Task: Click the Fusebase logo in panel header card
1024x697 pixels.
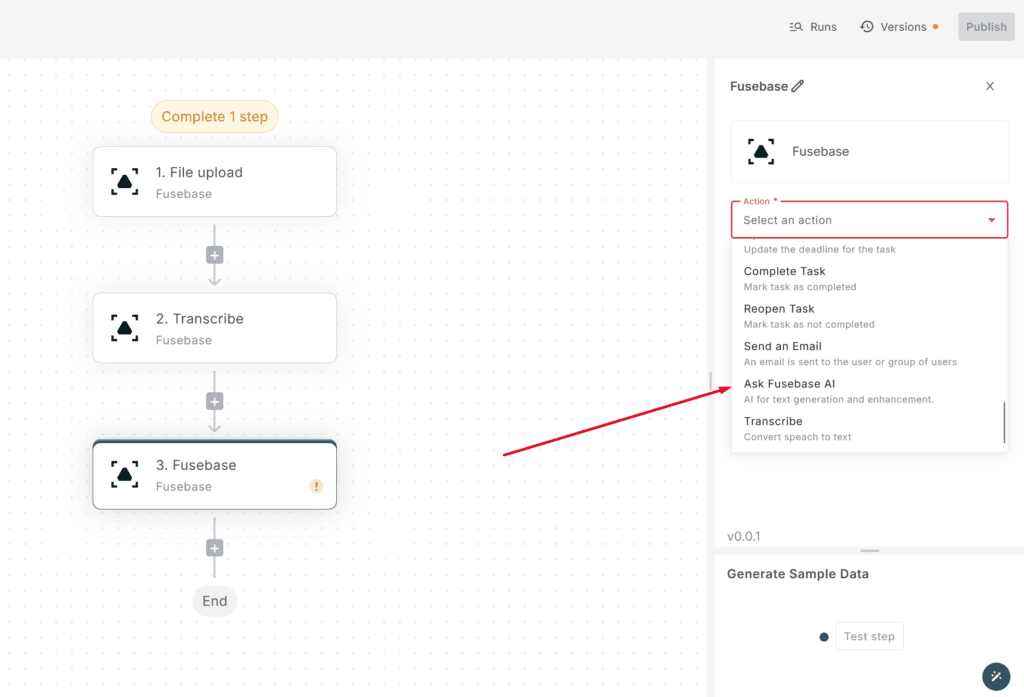Action: [761, 152]
